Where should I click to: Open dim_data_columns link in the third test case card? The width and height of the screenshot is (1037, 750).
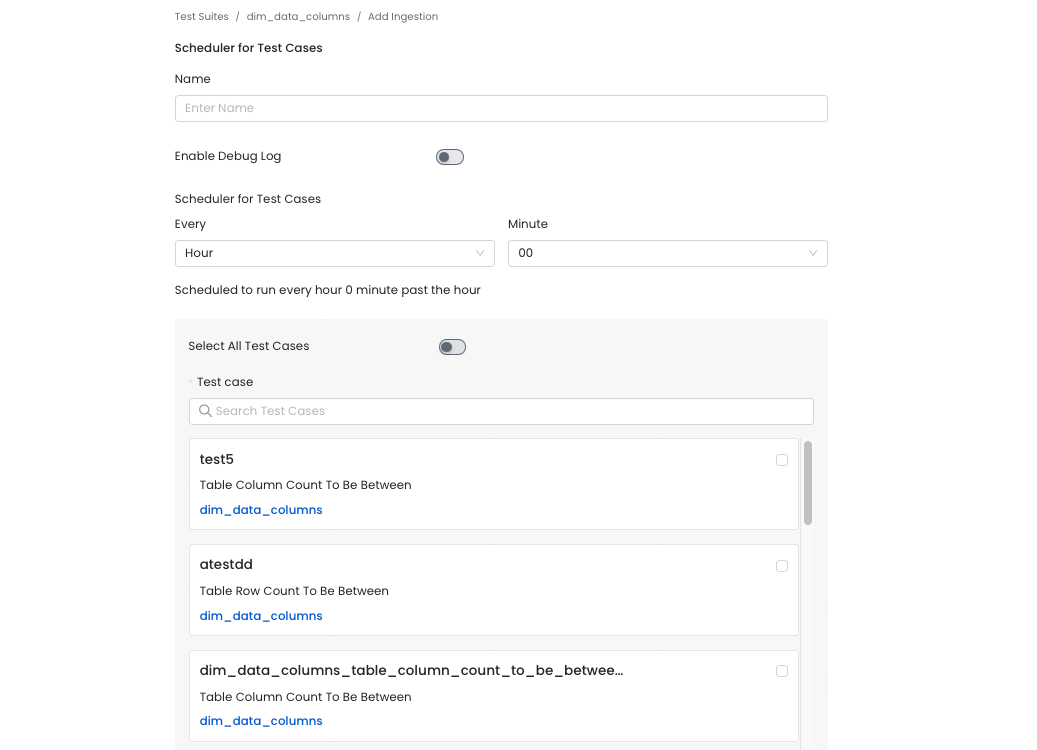point(261,721)
